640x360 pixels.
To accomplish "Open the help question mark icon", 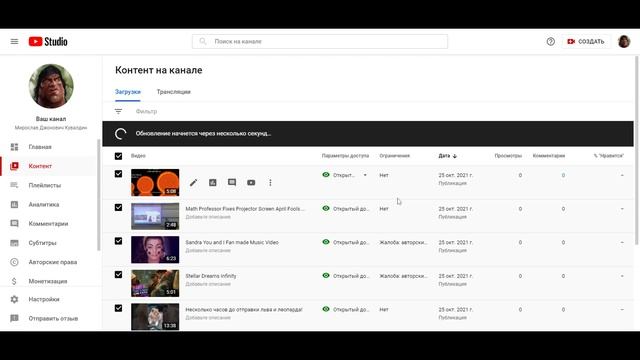I will click(x=551, y=41).
